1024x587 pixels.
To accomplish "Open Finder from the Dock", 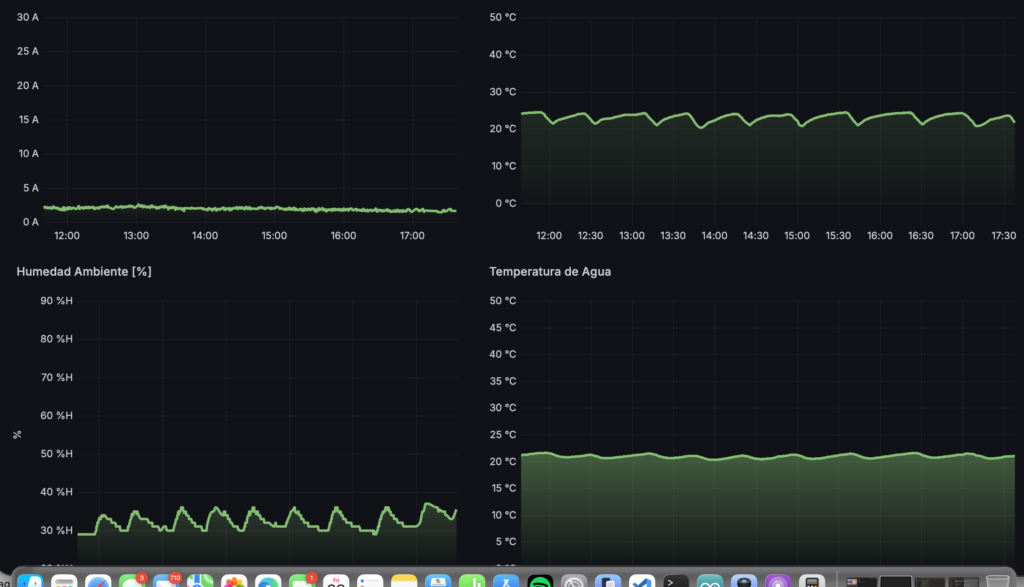I will pos(30,580).
